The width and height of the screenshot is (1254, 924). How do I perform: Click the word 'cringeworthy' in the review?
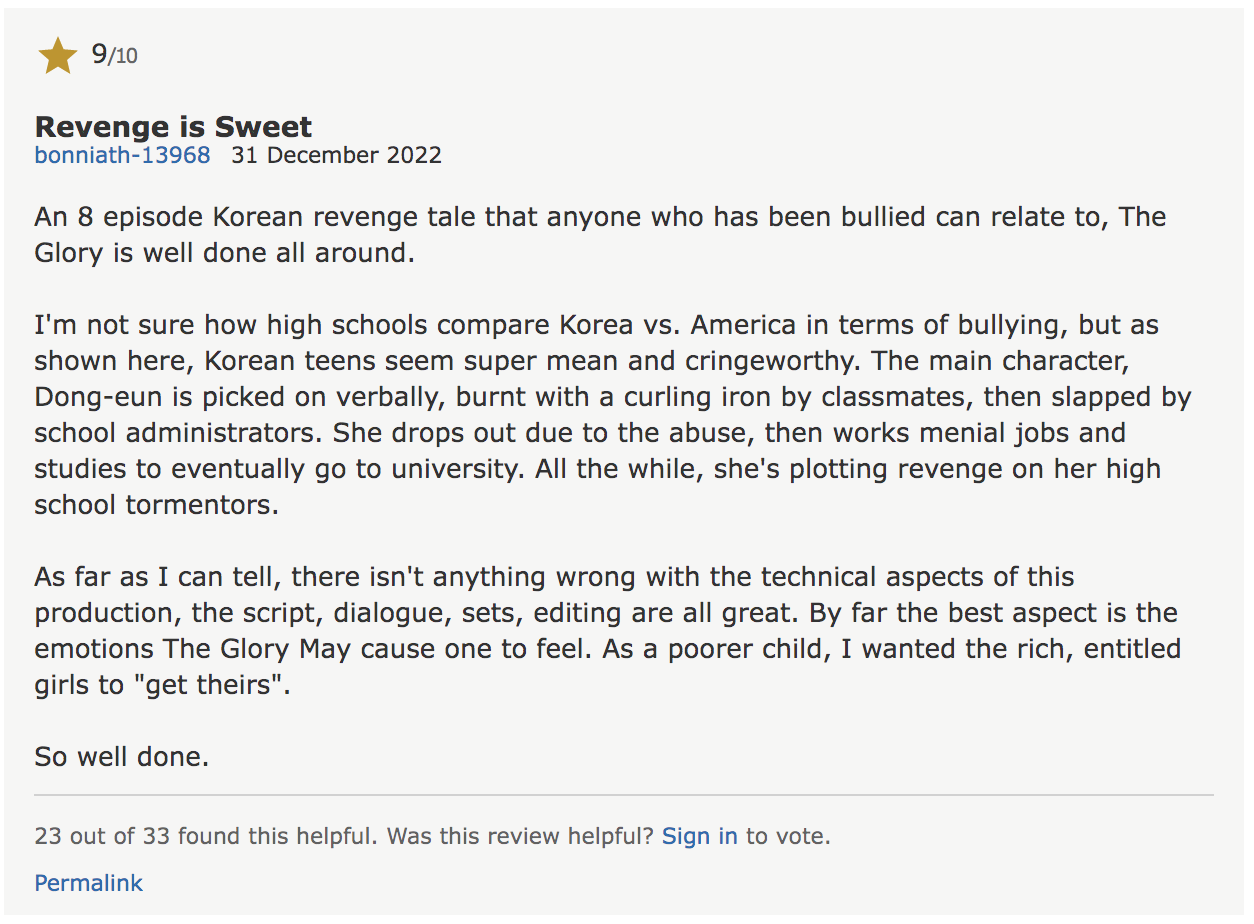[x=766, y=361]
